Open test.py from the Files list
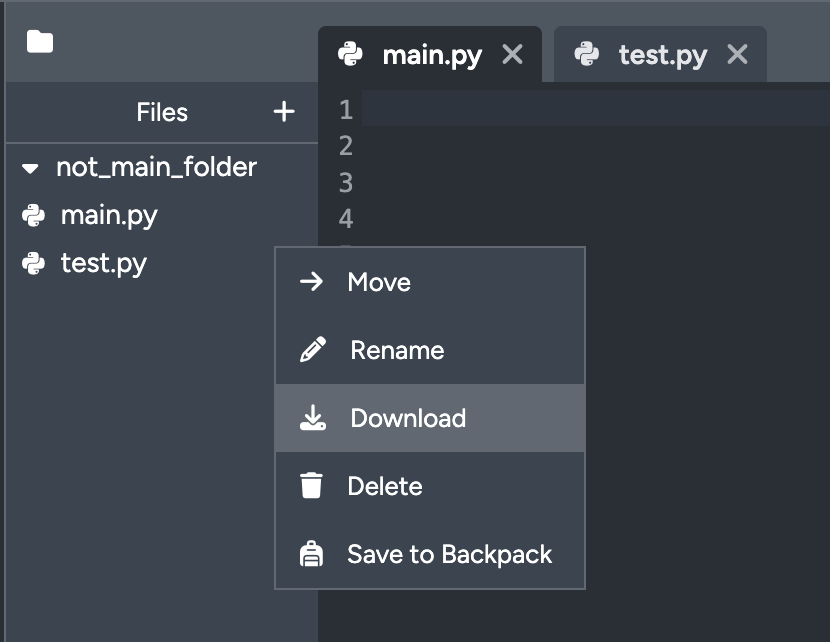This screenshot has width=830, height=642. point(104,264)
